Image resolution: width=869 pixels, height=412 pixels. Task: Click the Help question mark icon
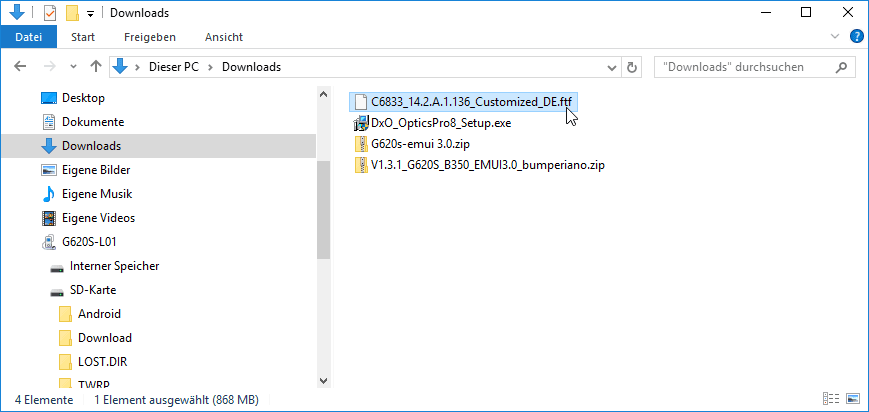tap(857, 37)
